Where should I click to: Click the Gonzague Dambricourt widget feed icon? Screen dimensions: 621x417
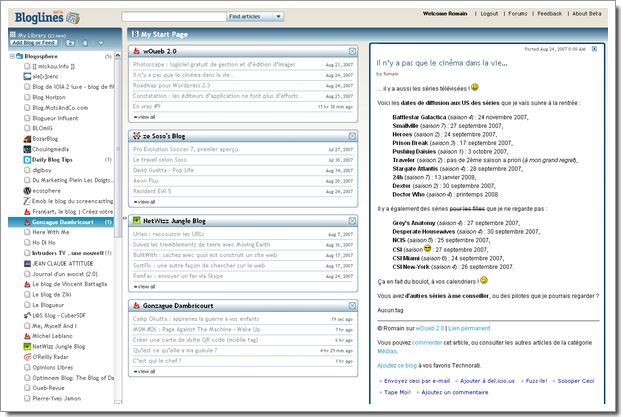(x=137, y=305)
